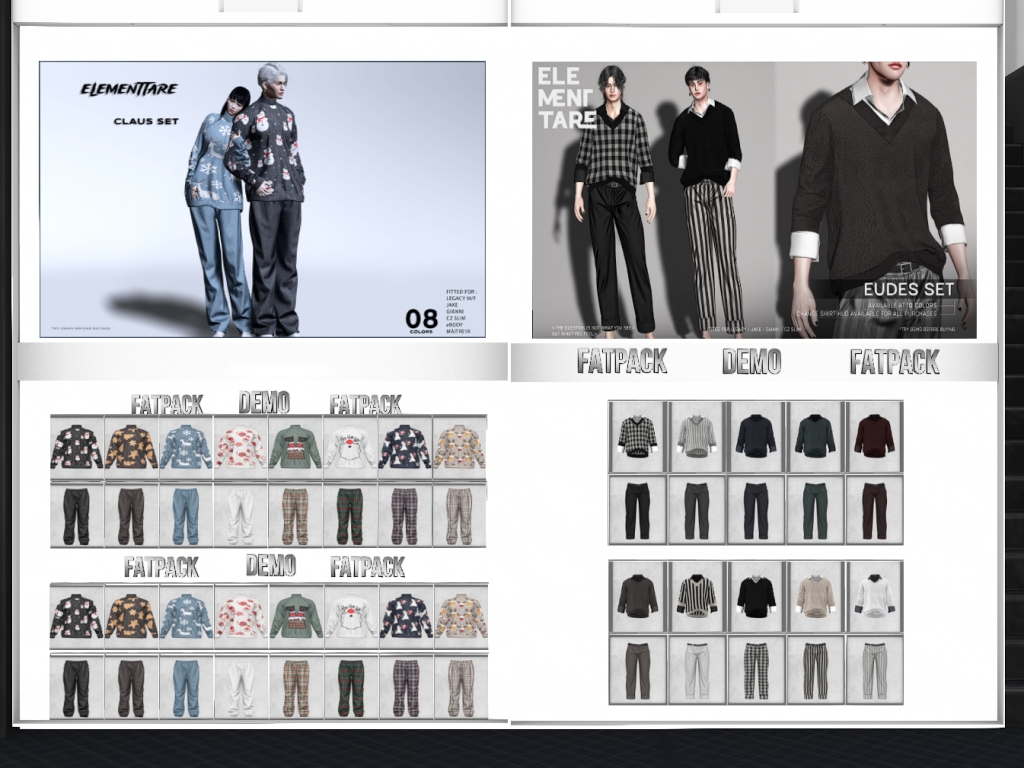Pick the dark green Eudes sweater
Screen dimensions: 1024x768
[x=815, y=436]
